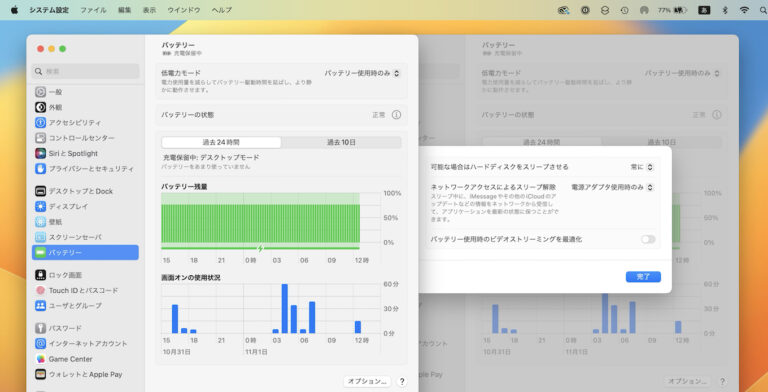Click 充電保留中: デスクトップモード text

point(211,158)
